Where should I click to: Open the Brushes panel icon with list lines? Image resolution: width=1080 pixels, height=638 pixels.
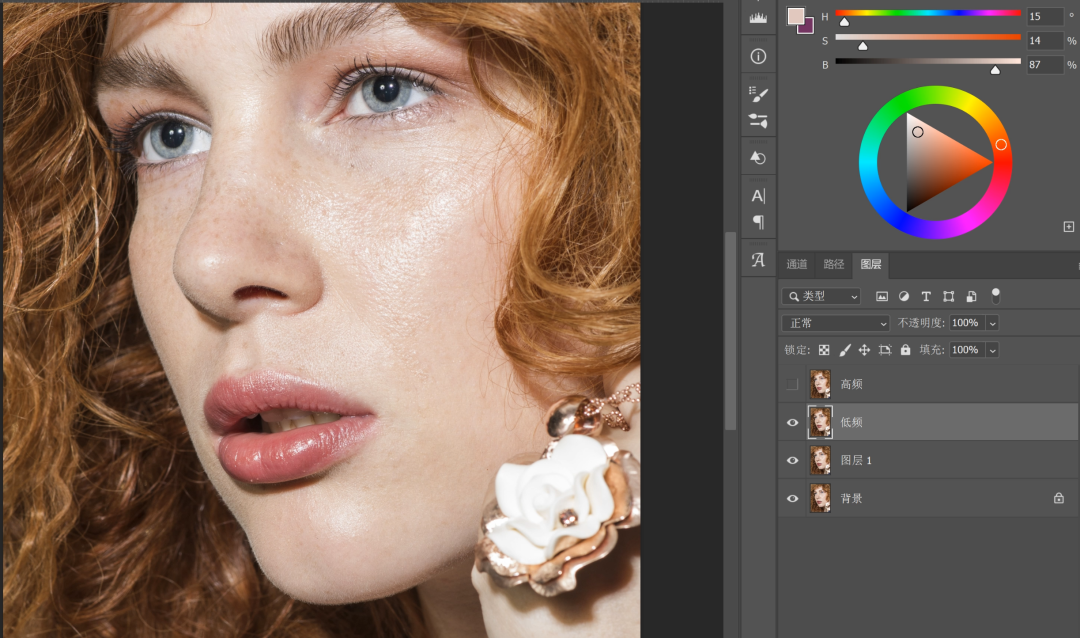point(758,94)
